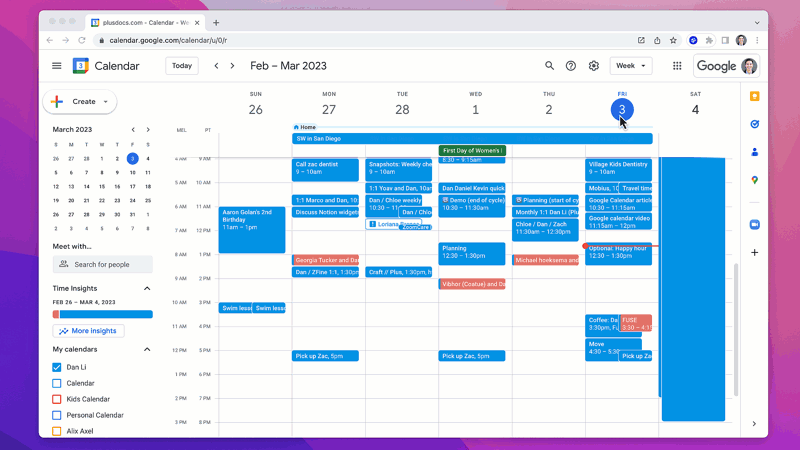The height and width of the screenshot is (450, 800).
Task: Open the Optional: Happy hour event
Action: tap(619, 254)
